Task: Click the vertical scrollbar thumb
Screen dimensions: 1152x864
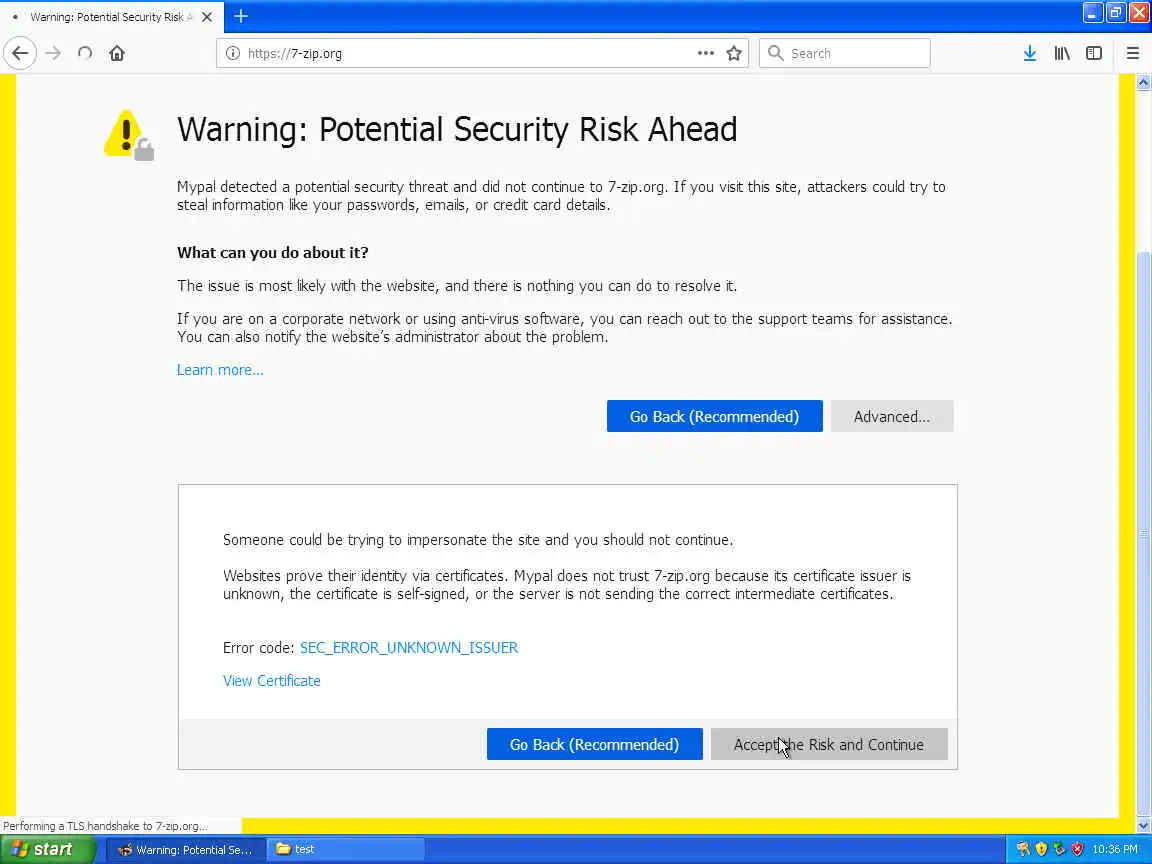Action: pos(1143,533)
